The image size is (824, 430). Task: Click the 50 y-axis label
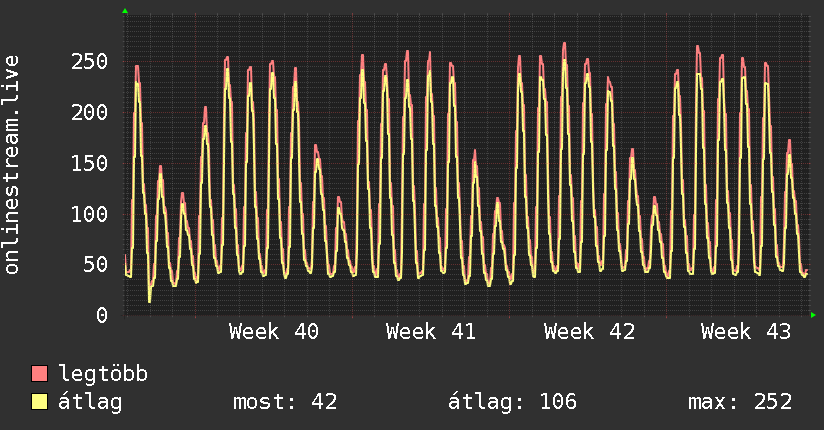(96, 264)
